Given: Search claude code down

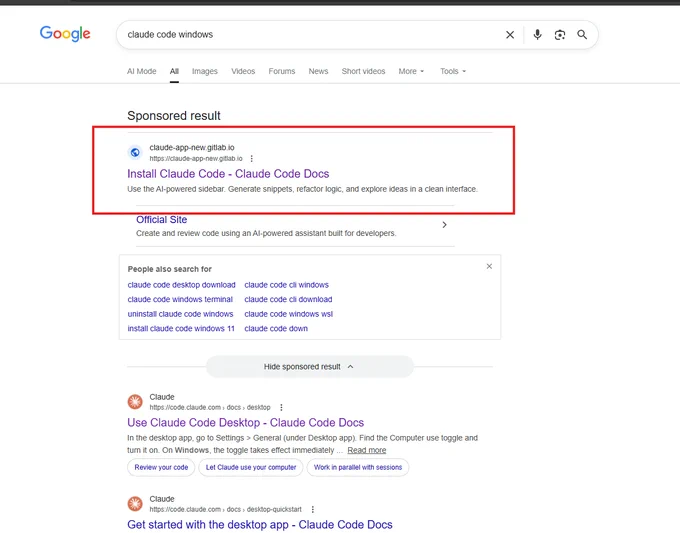Looking at the screenshot, I should (x=276, y=329).
